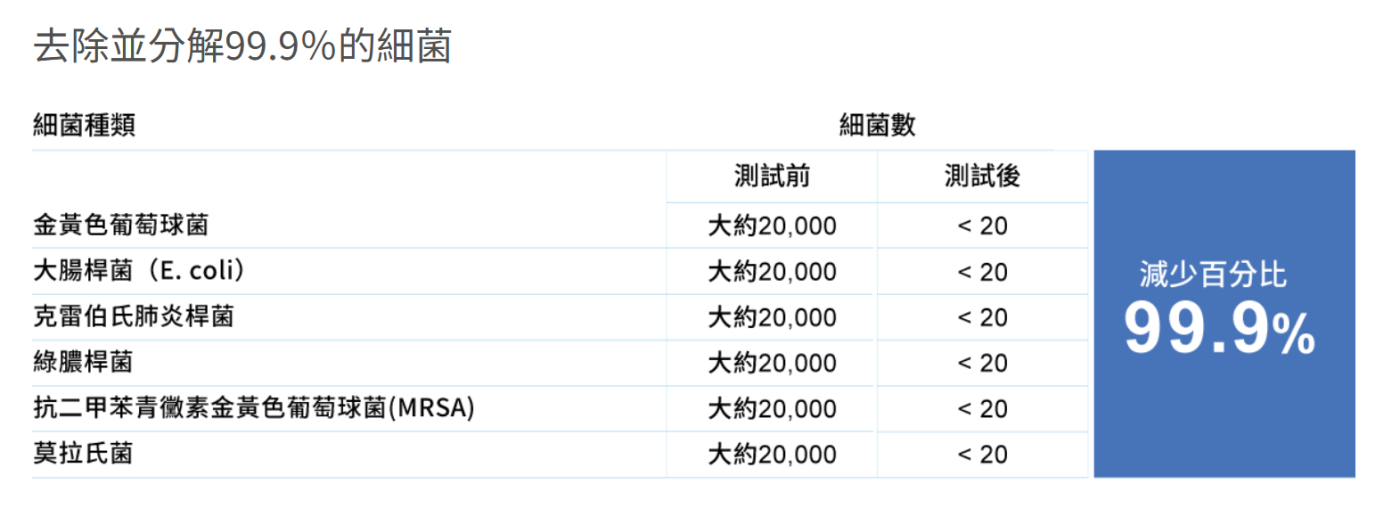Click the 綠膿桿菌 row label
Viewport: 1400px width, 525px height.
[x=84, y=362]
